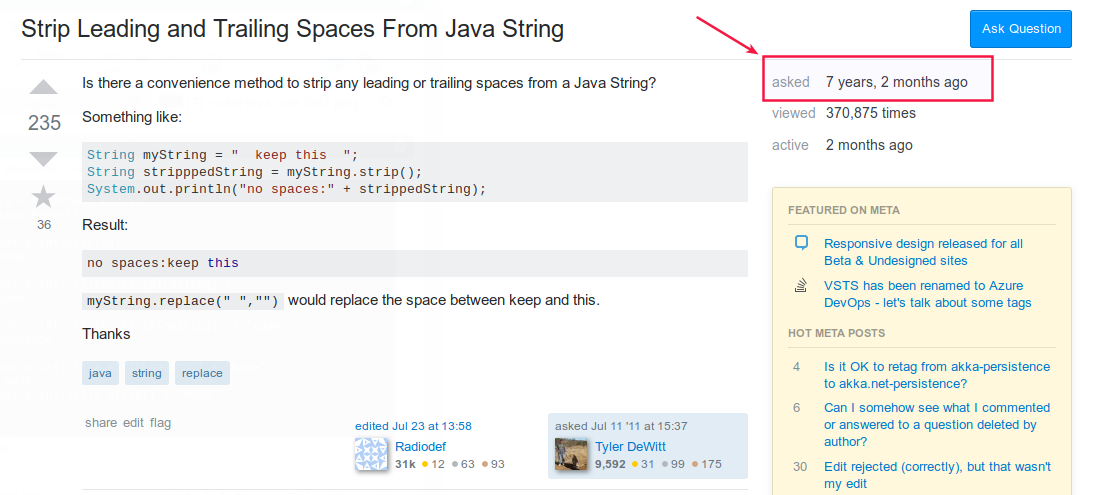Click the code line System.out.println
1102x495 pixels.
click(x=287, y=189)
